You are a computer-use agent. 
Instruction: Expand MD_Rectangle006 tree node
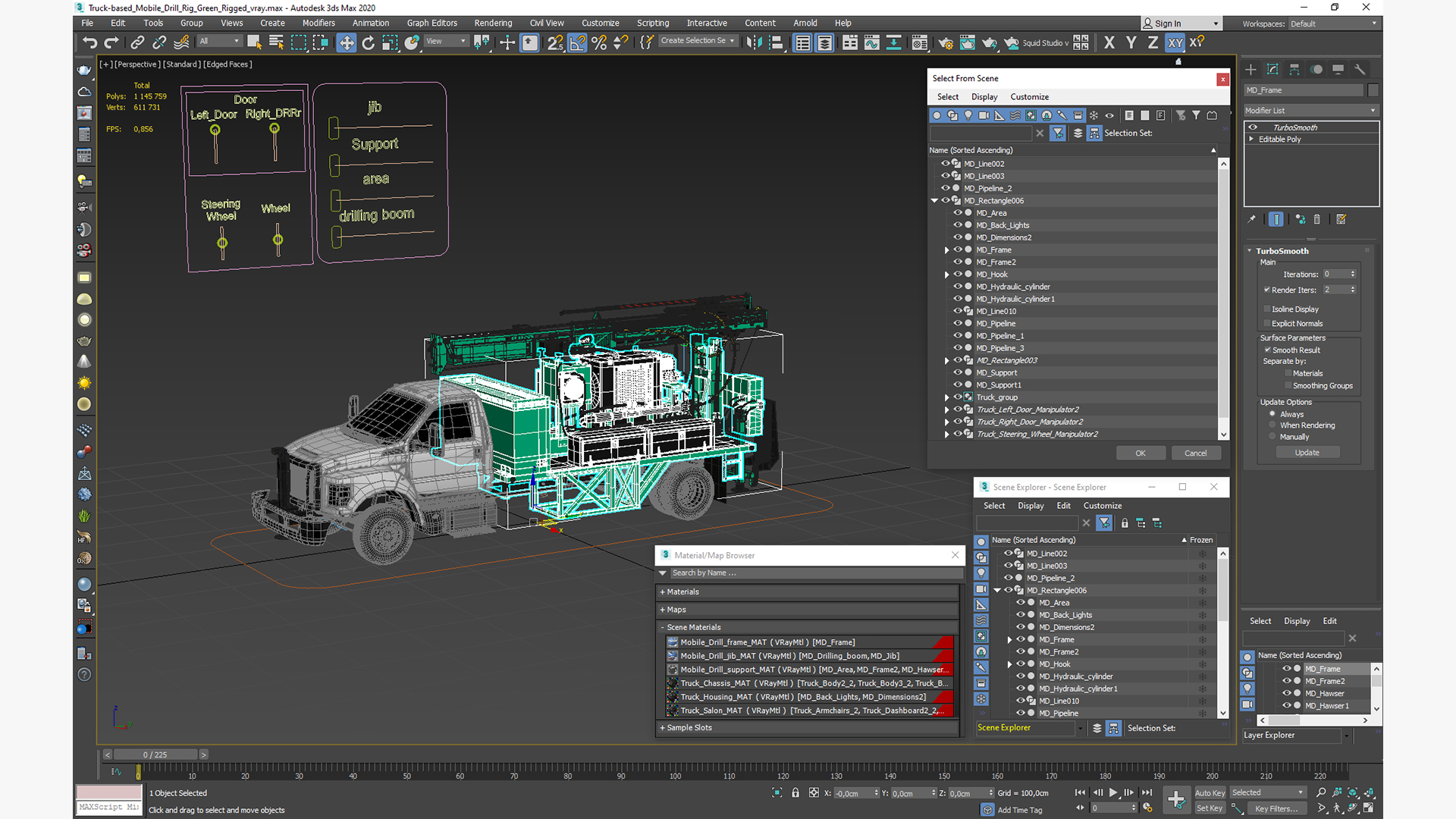(x=934, y=200)
